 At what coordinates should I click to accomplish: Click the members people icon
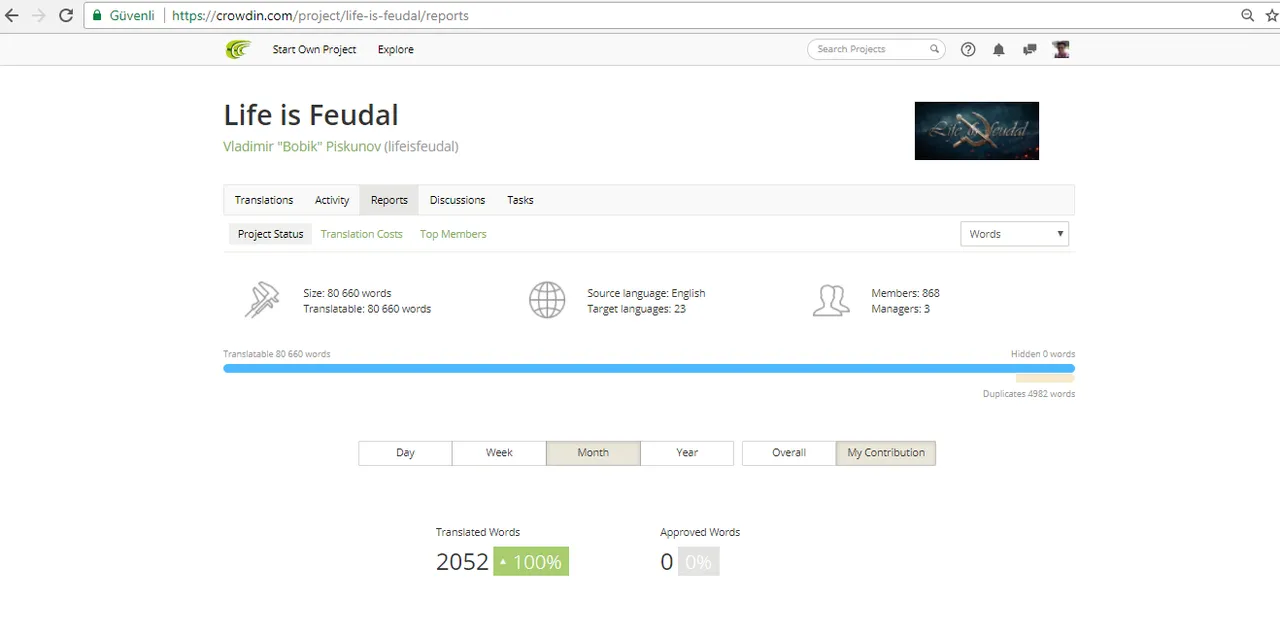click(x=831, y=300)
